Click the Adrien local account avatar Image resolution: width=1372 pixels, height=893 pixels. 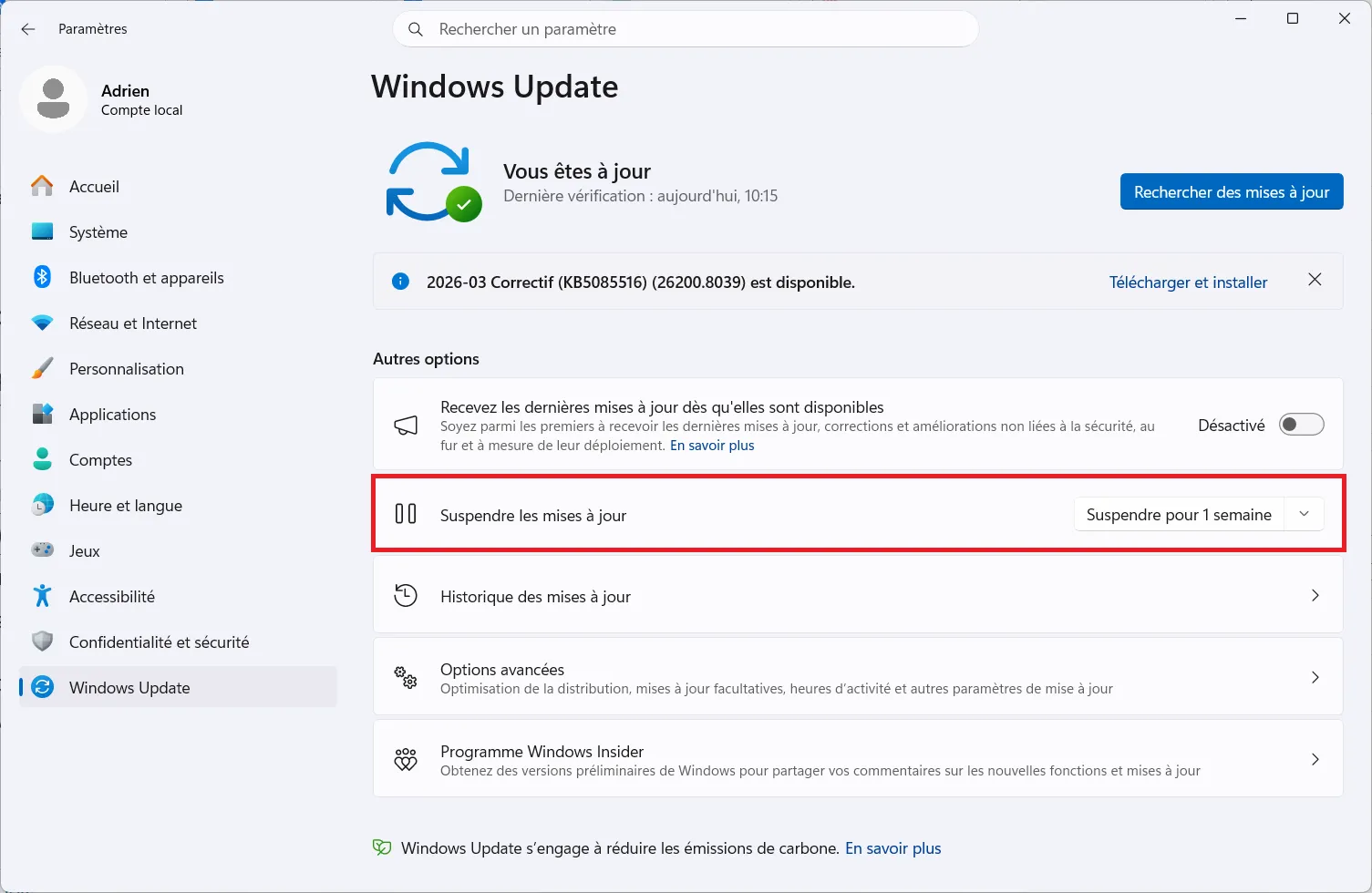(54, 98)
